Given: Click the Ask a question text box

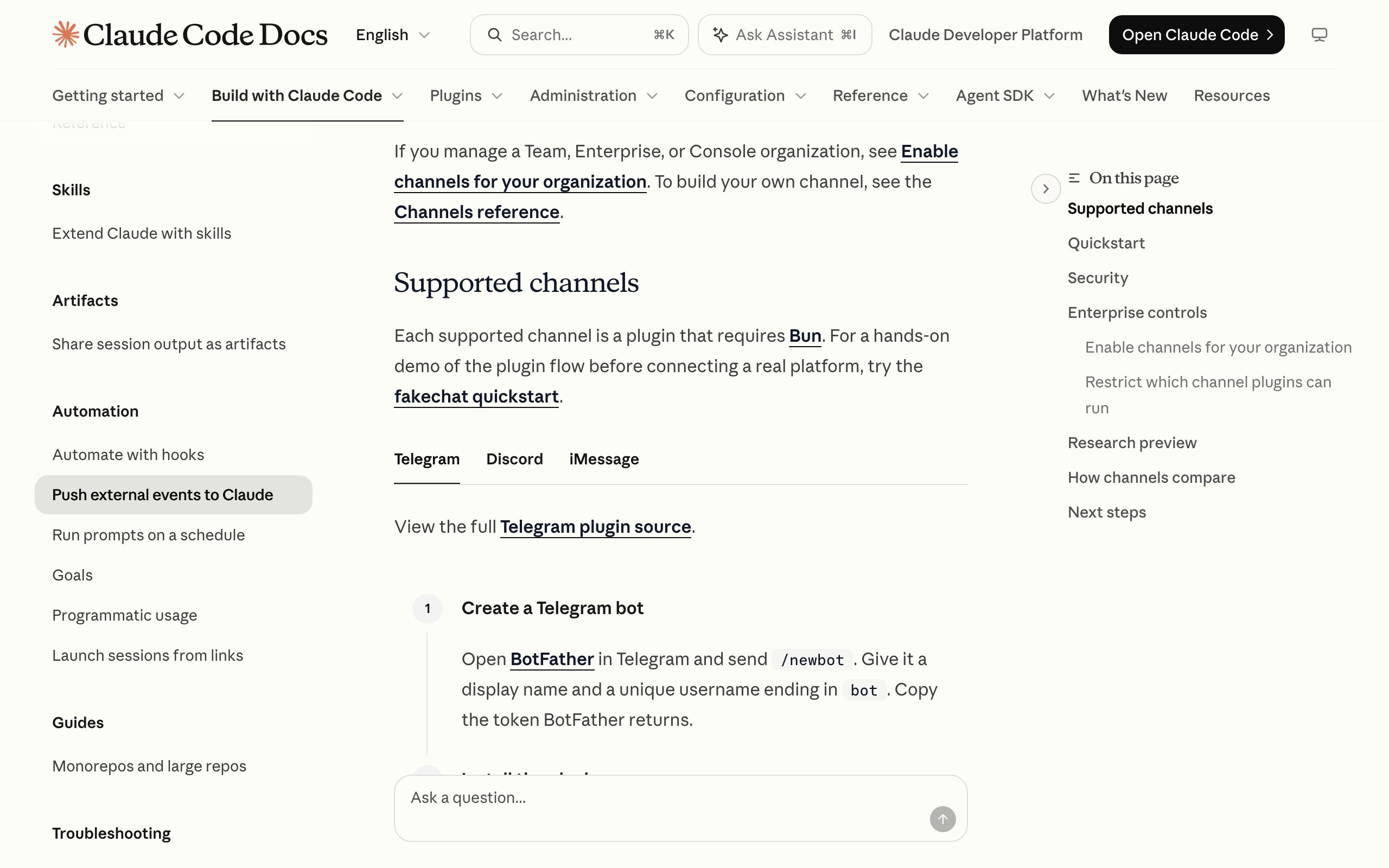Looking at the screenshot, I should pyautogui.click(x=680, y=808).
